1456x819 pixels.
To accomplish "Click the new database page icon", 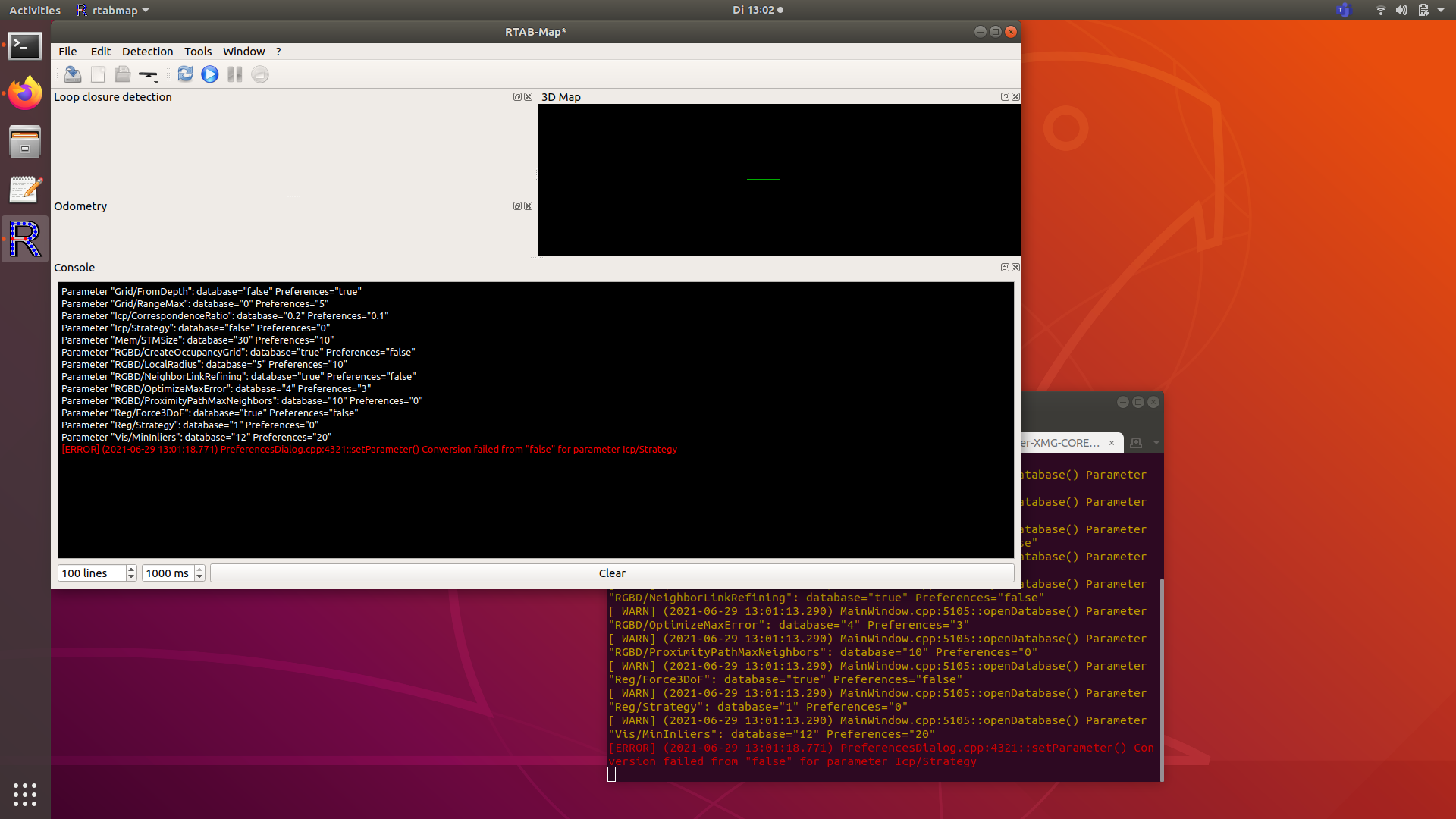I will (x=98, y=74).
